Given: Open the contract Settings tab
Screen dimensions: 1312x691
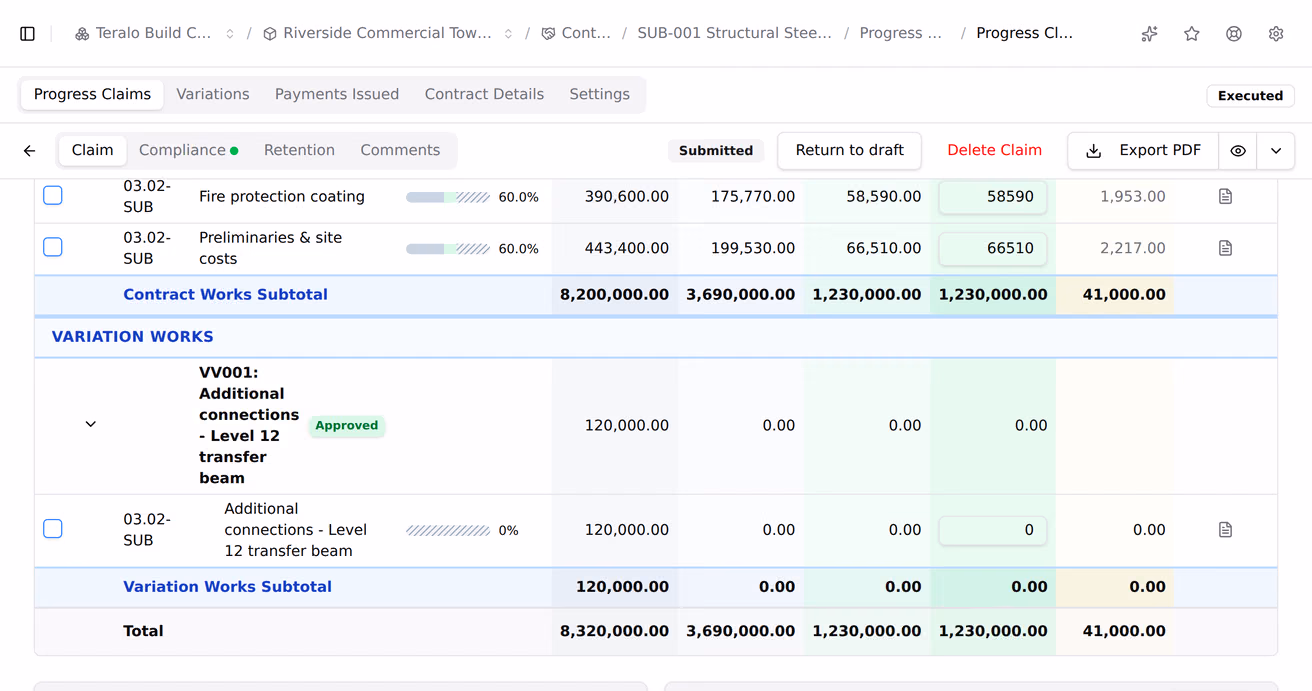Looking at the screenshot, I should 600,95.
